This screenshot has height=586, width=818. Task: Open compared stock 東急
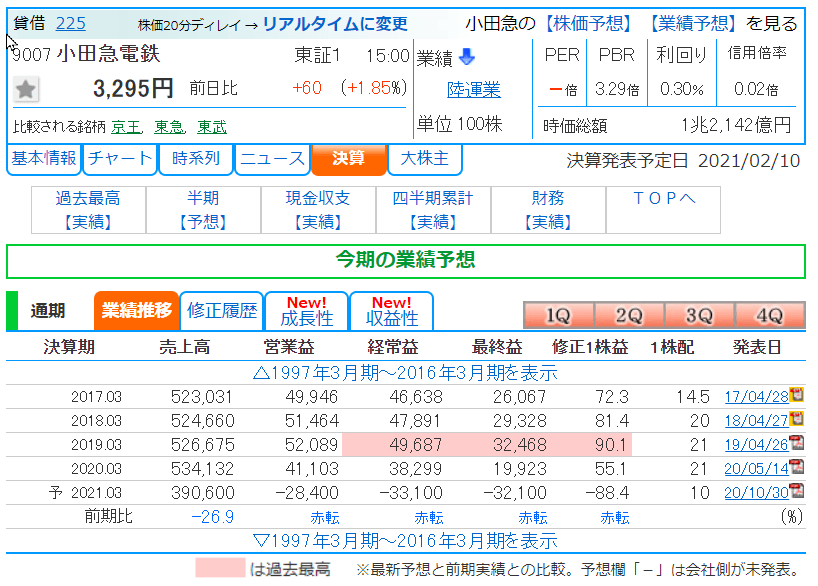[x=169, y=127]
